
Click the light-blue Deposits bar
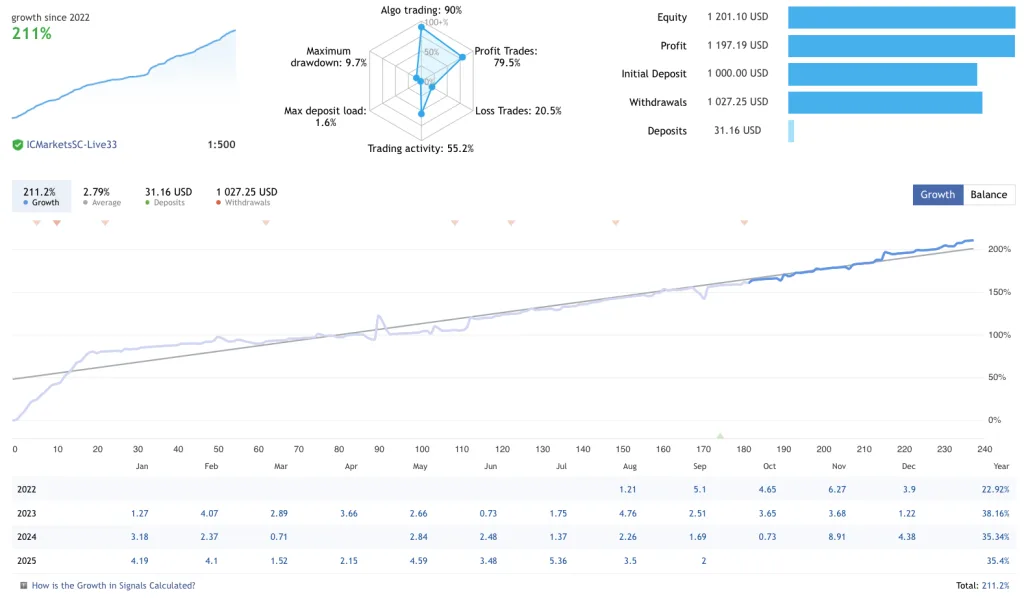click(791, 131)
